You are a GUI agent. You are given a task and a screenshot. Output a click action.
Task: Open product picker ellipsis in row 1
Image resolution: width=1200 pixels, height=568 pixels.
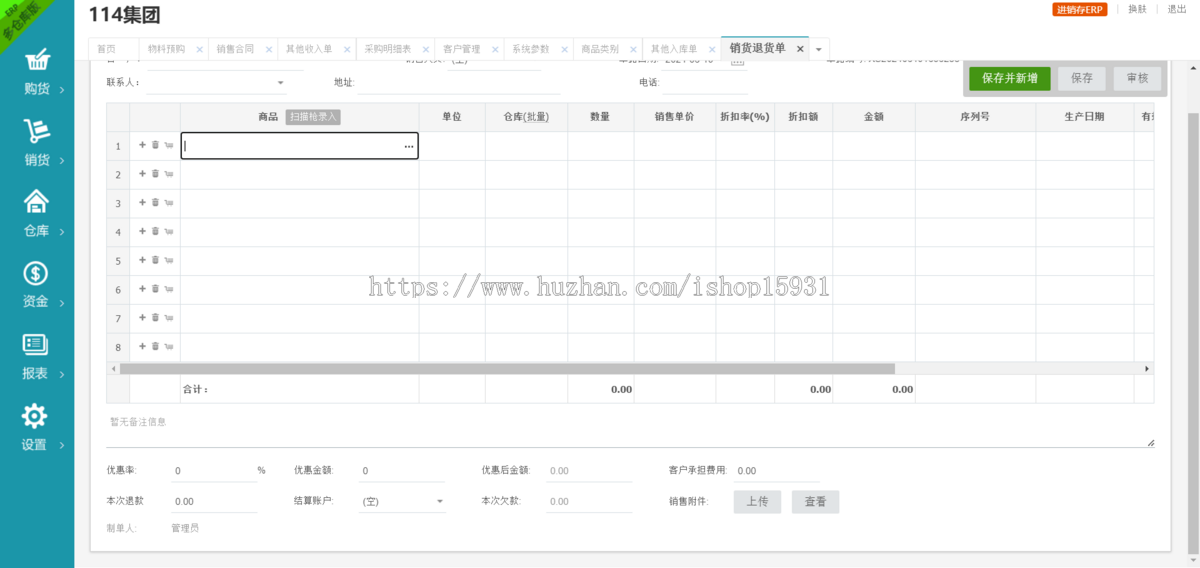tap(408, 146)
